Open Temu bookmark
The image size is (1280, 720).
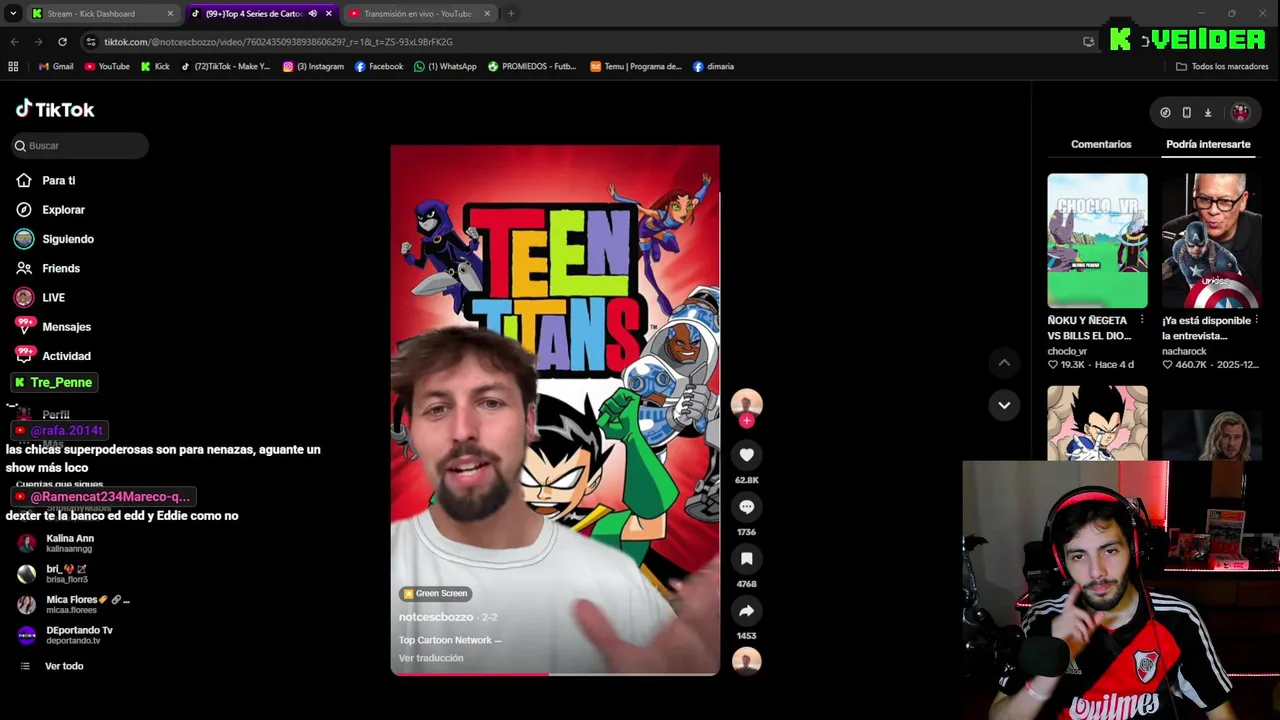(x=636, y=67)
